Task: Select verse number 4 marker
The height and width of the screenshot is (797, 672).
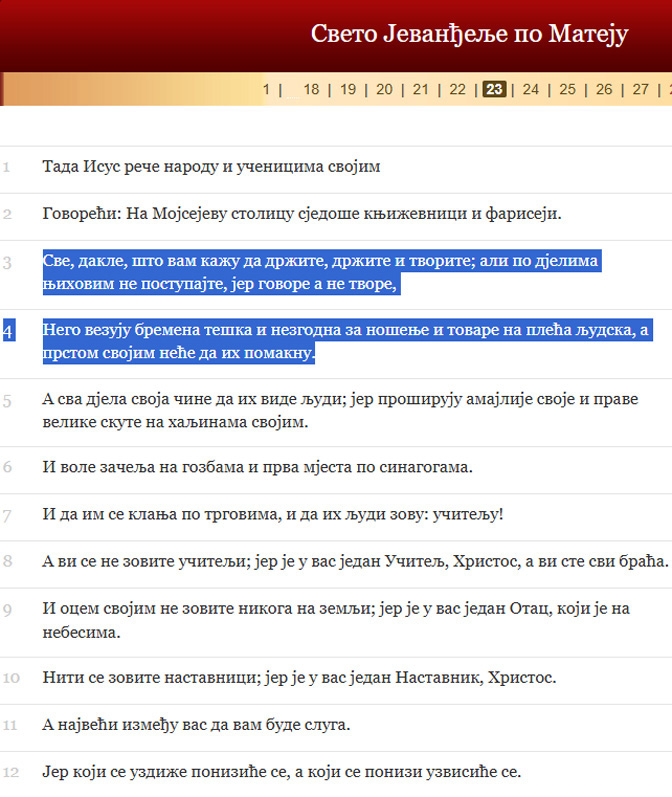Action: [7, 331]
